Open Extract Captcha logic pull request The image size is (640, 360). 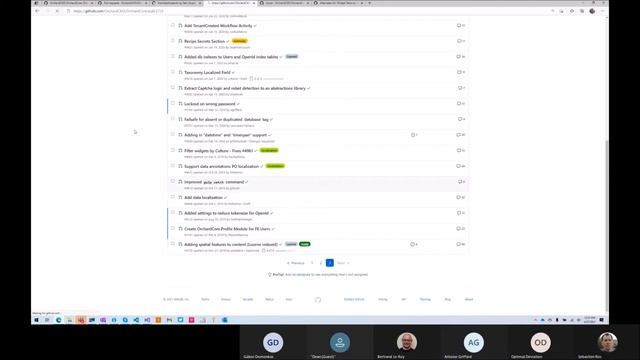(x=245, y=88)
